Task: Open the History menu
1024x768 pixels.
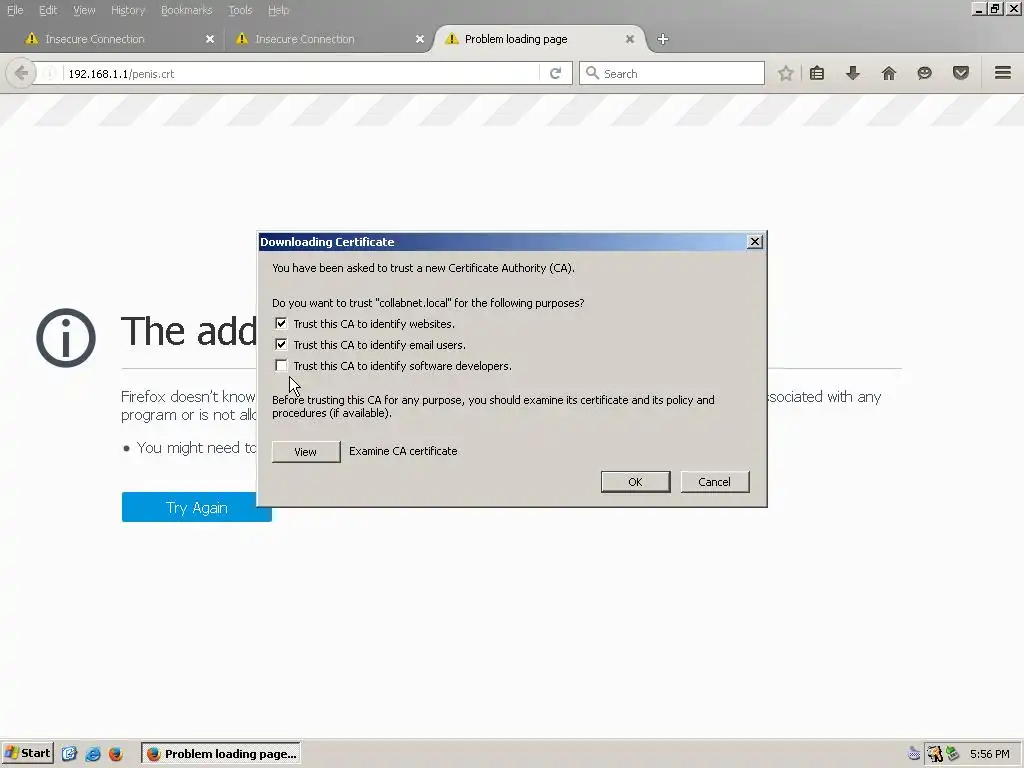Action: click(x=128, y=10)
